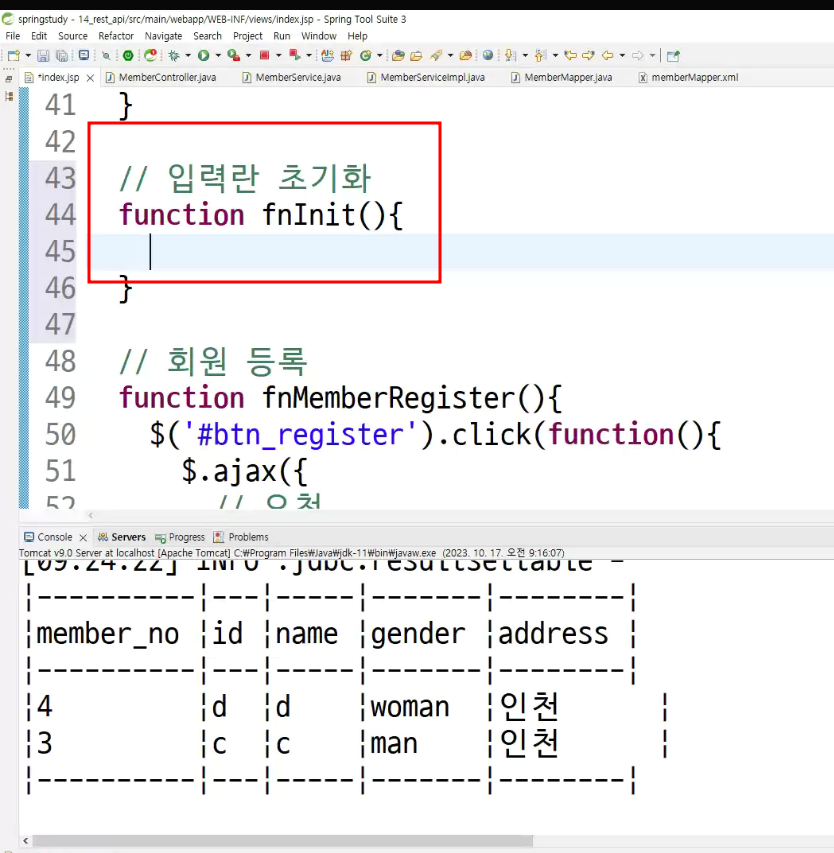Click the New Java Class icon

366,55
